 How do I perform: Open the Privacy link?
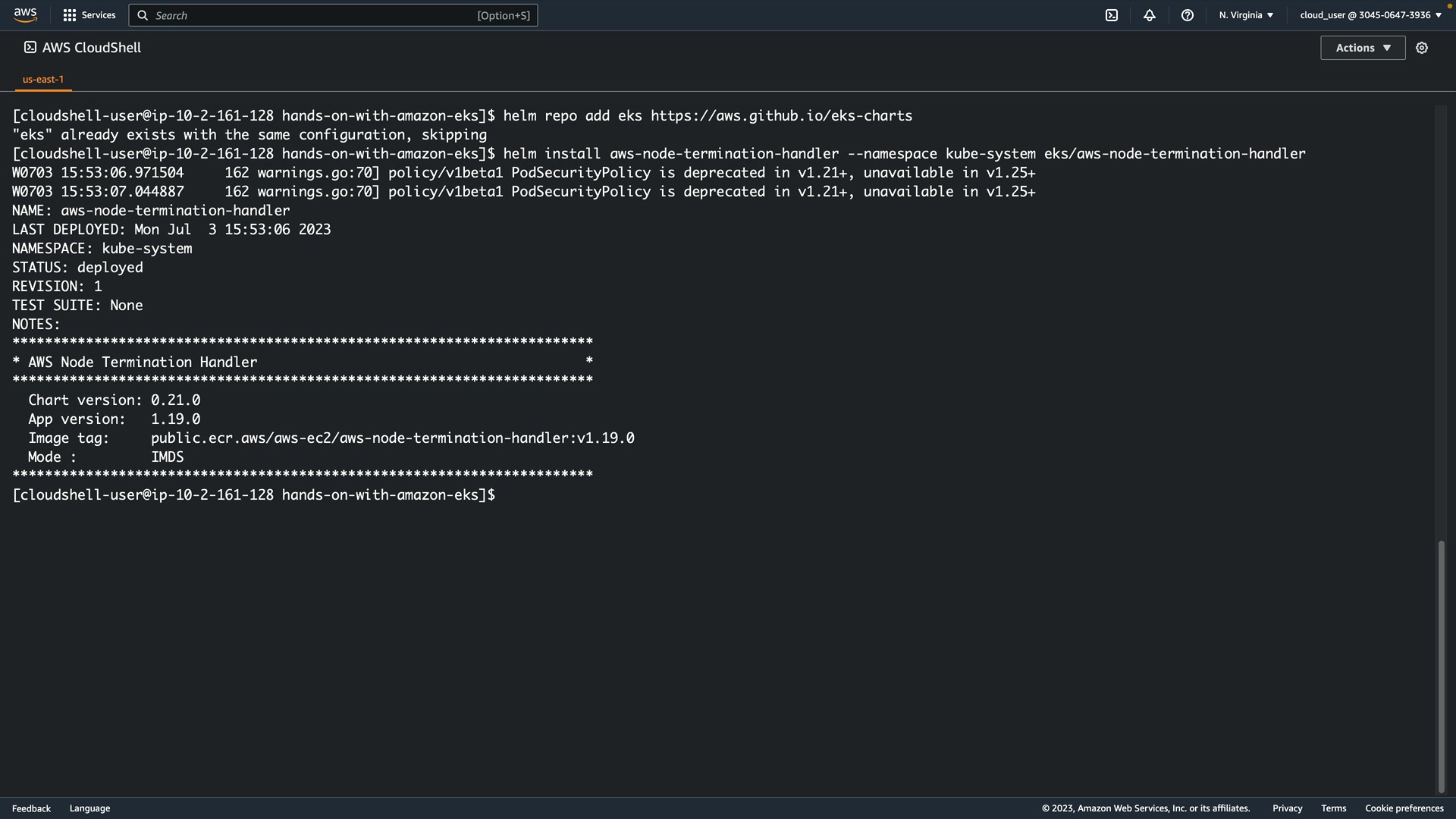(x=1287, y=808)
